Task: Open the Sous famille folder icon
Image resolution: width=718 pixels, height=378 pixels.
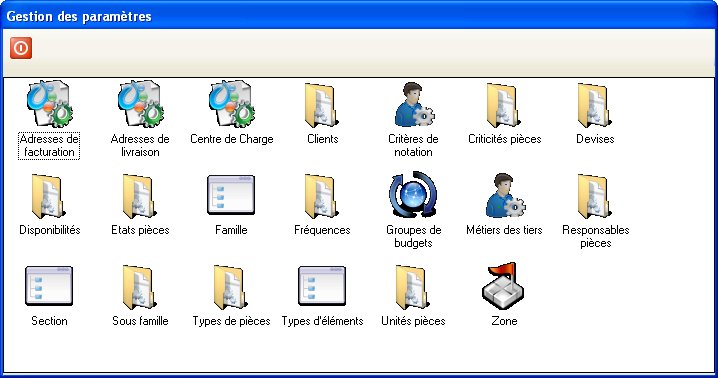Action: pos(140,288)
